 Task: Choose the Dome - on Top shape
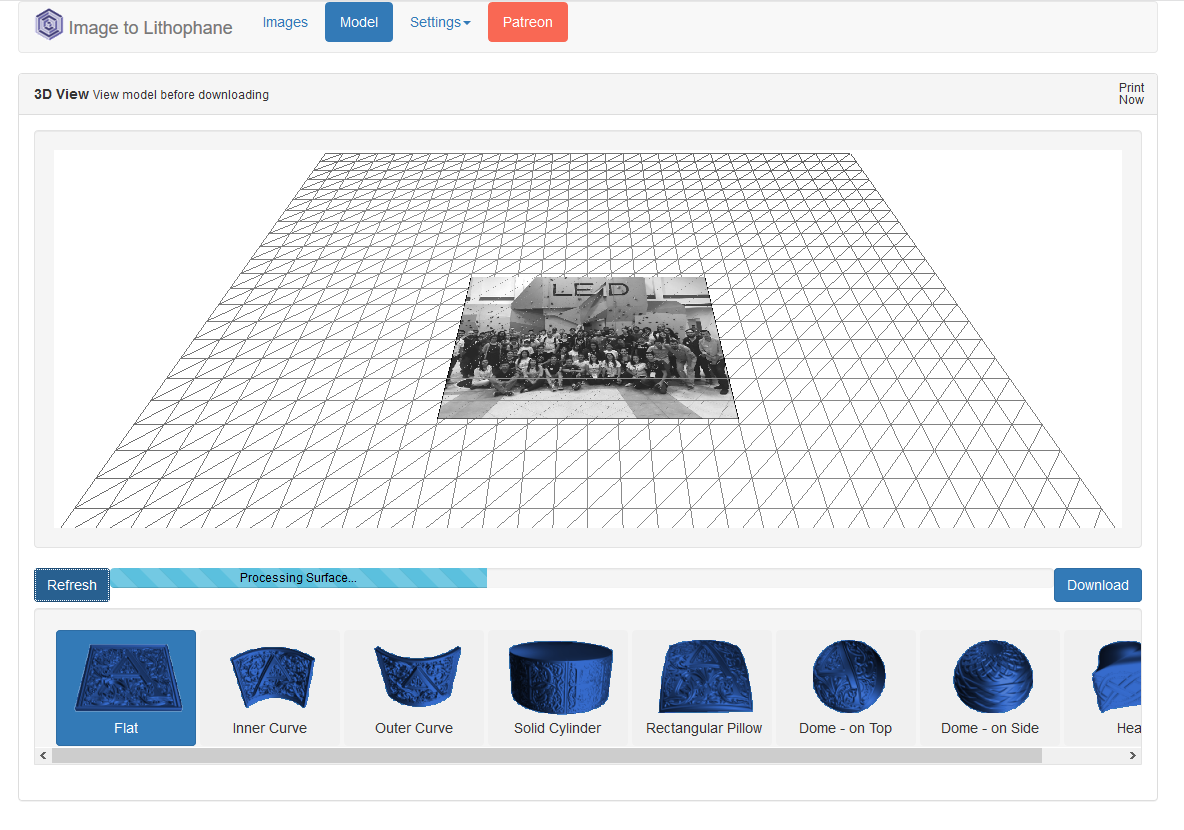tap(845, 688)
